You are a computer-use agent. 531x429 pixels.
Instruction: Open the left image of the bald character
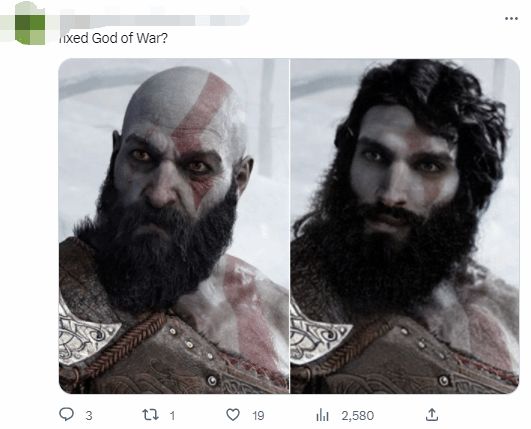coord(174,226)
